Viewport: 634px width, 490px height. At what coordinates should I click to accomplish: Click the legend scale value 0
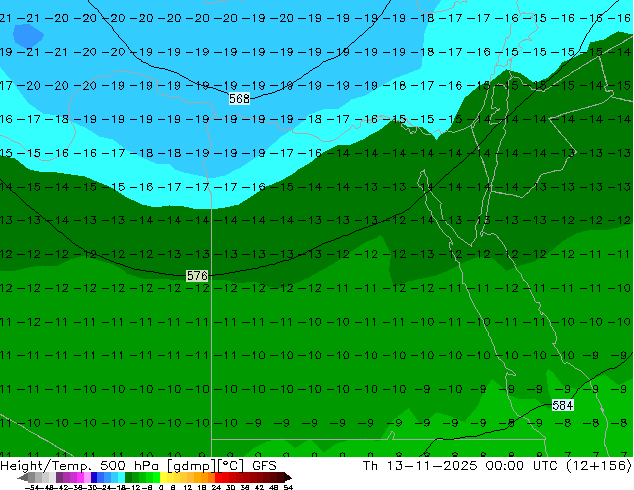161,487
